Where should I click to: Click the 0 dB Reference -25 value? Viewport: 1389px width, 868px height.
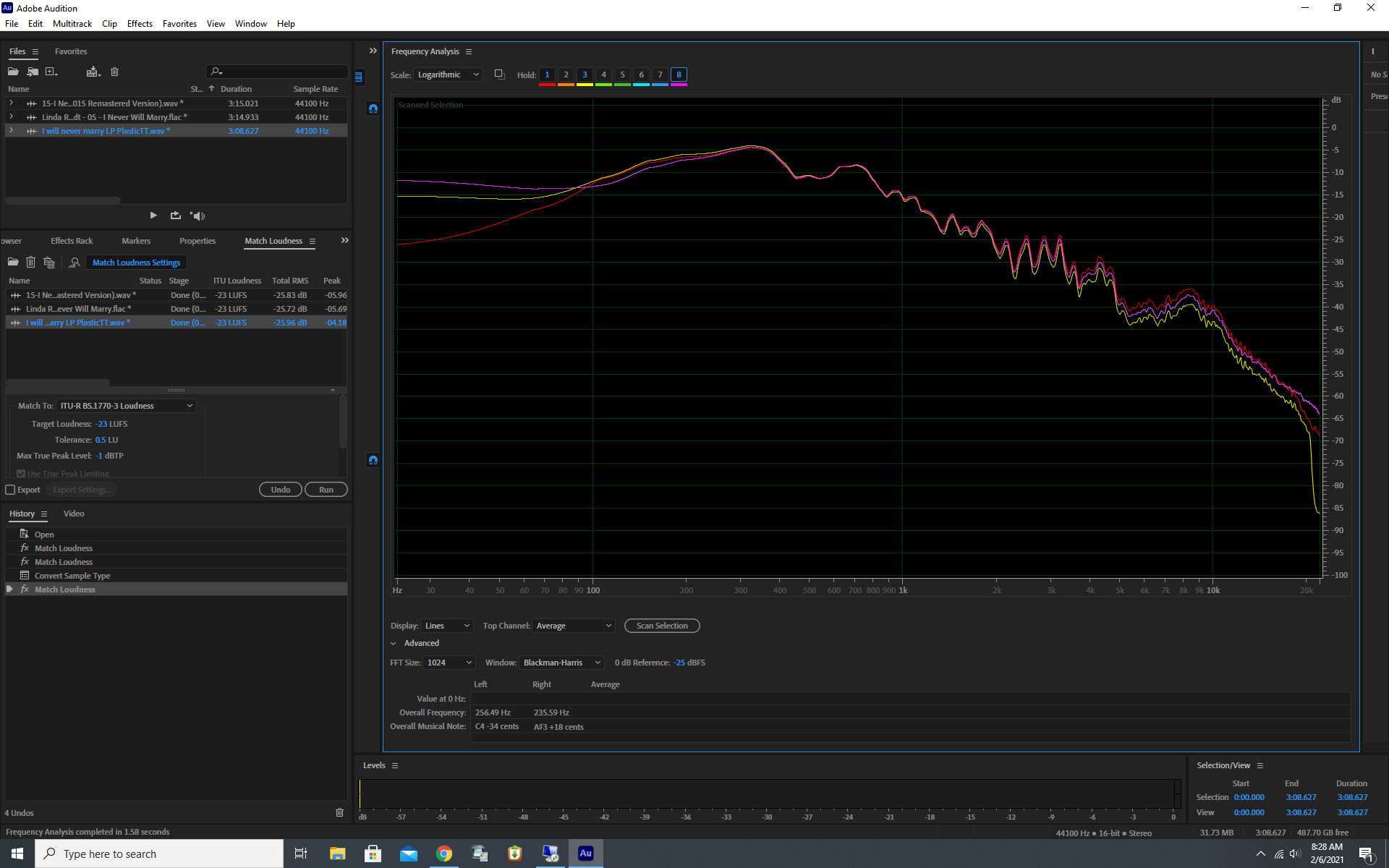pos(679,663)
